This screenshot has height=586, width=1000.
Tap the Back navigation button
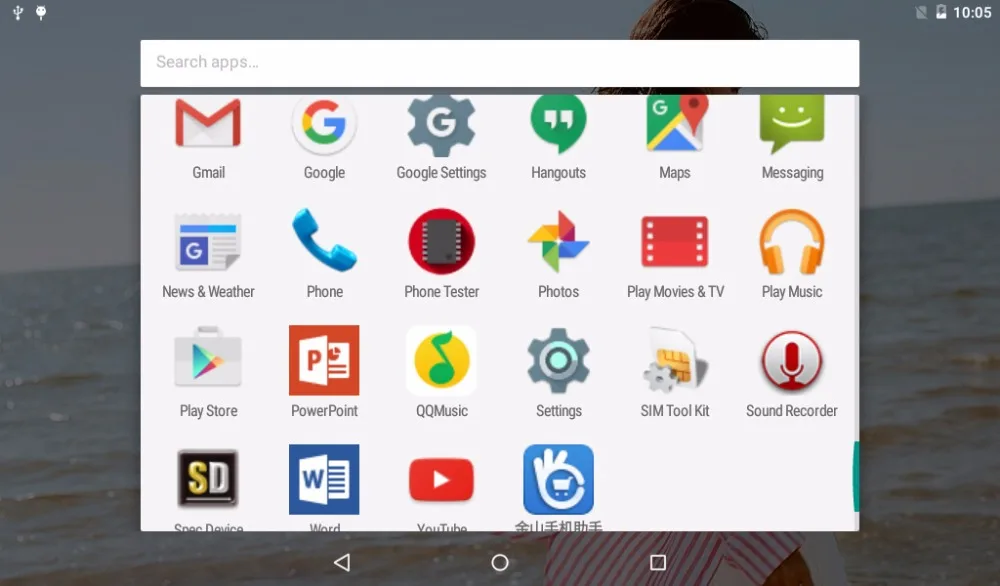point(342,562)
